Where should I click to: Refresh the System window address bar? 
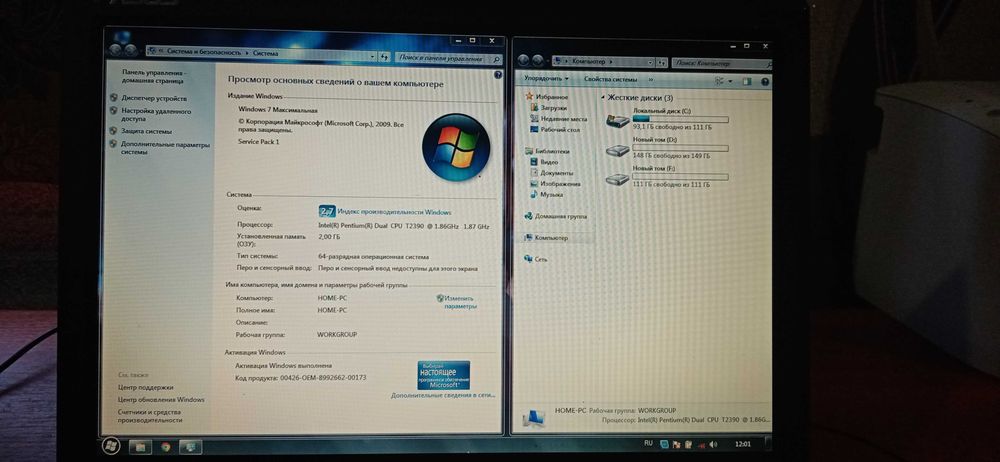[x=385, y=57]
